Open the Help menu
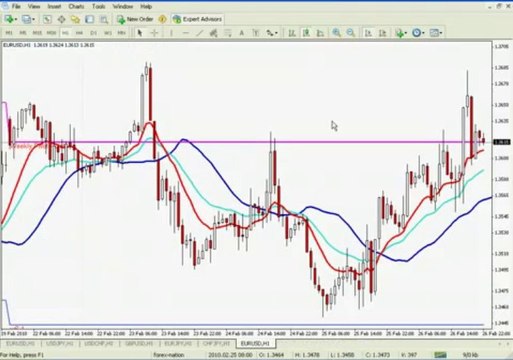This screenshot has height=360, width=513. [x=146, y=6]
